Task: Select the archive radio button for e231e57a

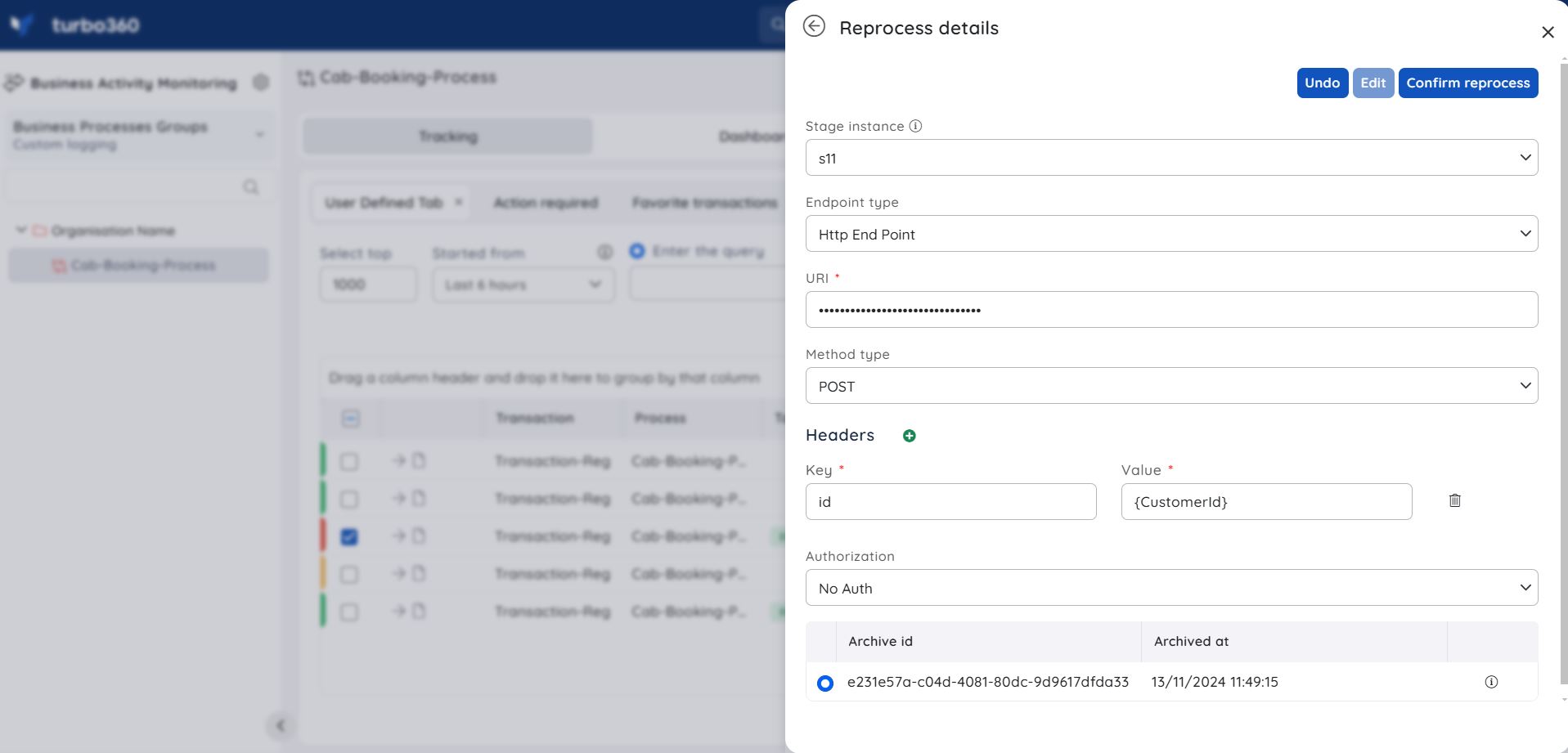Action: click(825, 683)
